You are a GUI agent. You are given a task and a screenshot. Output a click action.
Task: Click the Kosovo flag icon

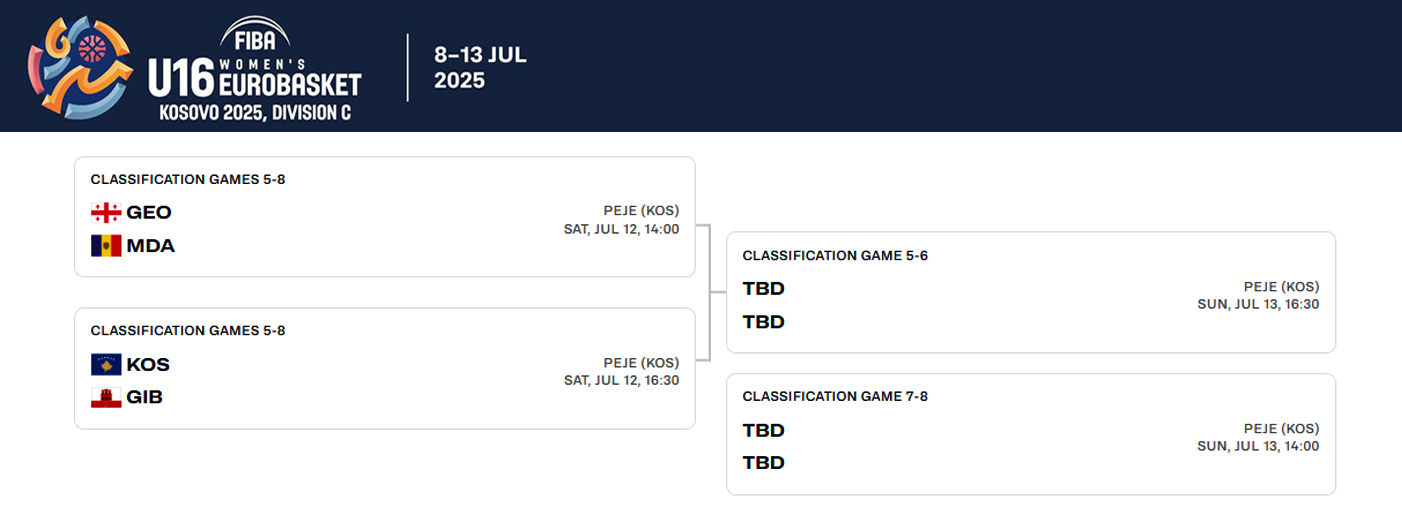tap(106, 364)
